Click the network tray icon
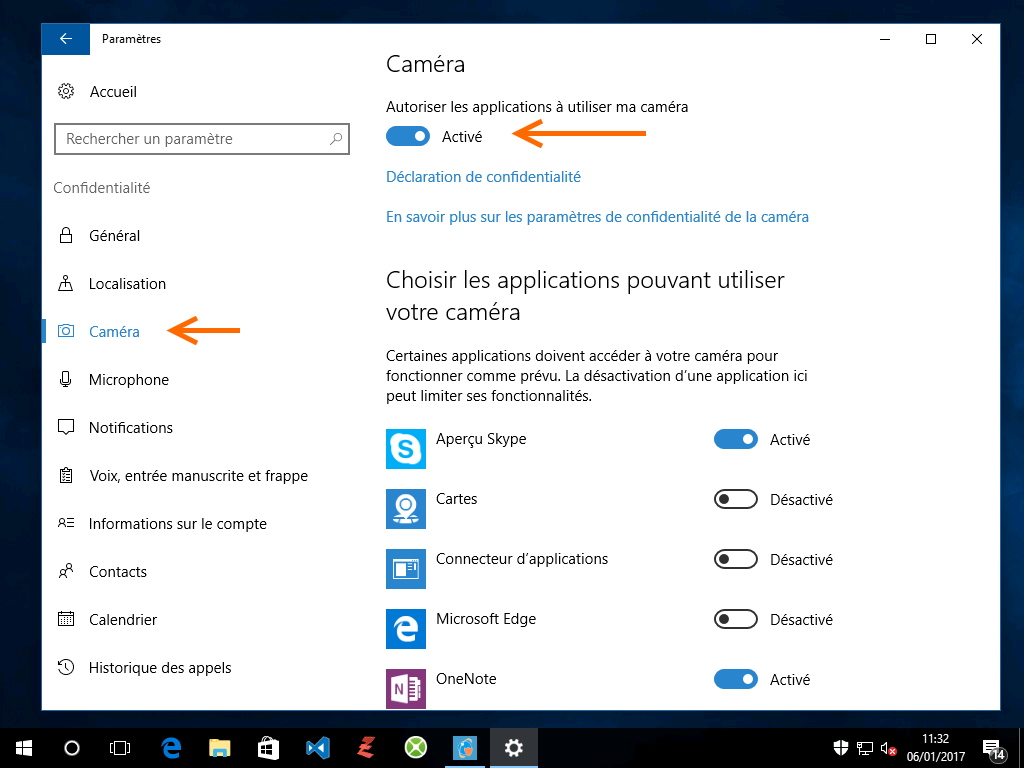 click(x=865, y=748)
